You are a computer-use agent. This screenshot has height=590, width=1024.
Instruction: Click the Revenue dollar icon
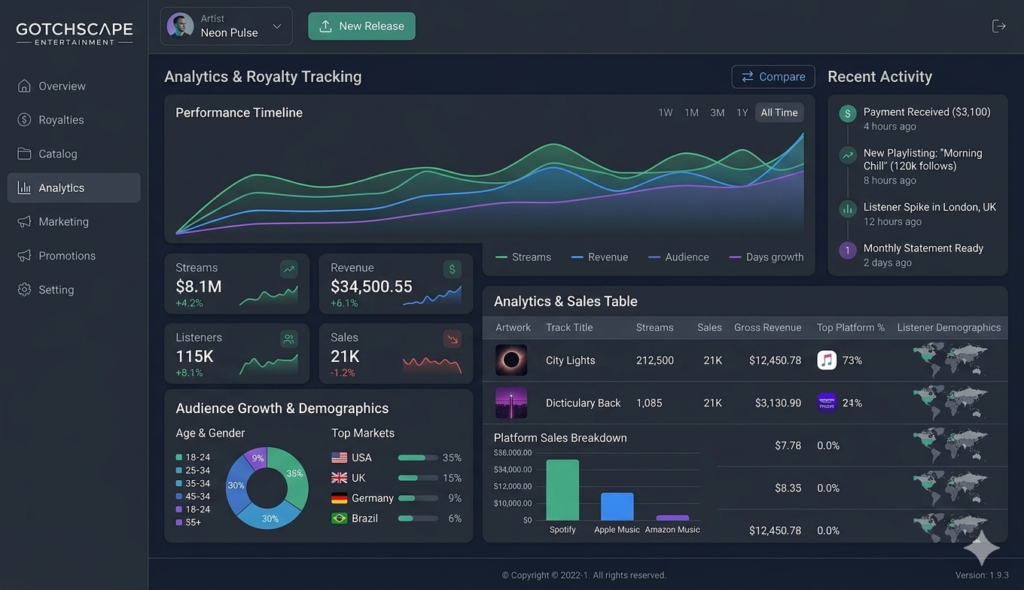click(452, 269)
